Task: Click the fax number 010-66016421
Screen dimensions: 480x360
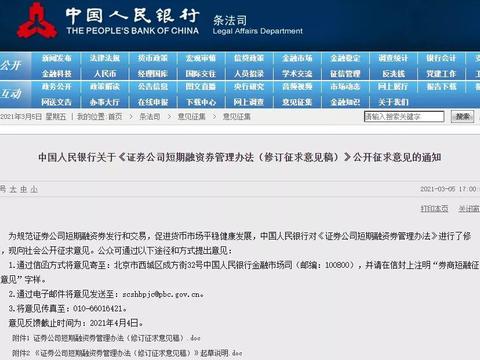Action: [98, 309]
